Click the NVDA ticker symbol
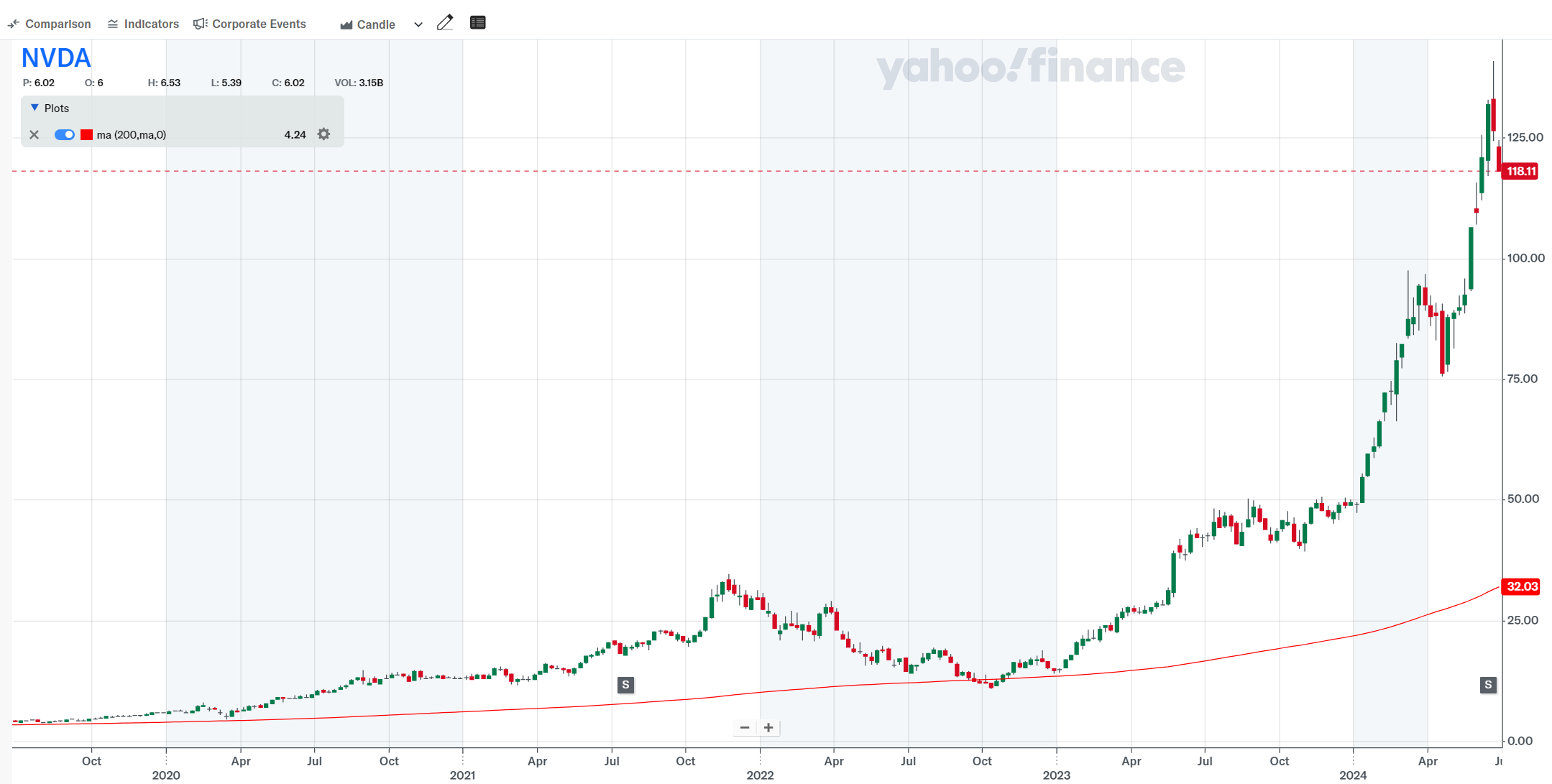 pos(56,57)
